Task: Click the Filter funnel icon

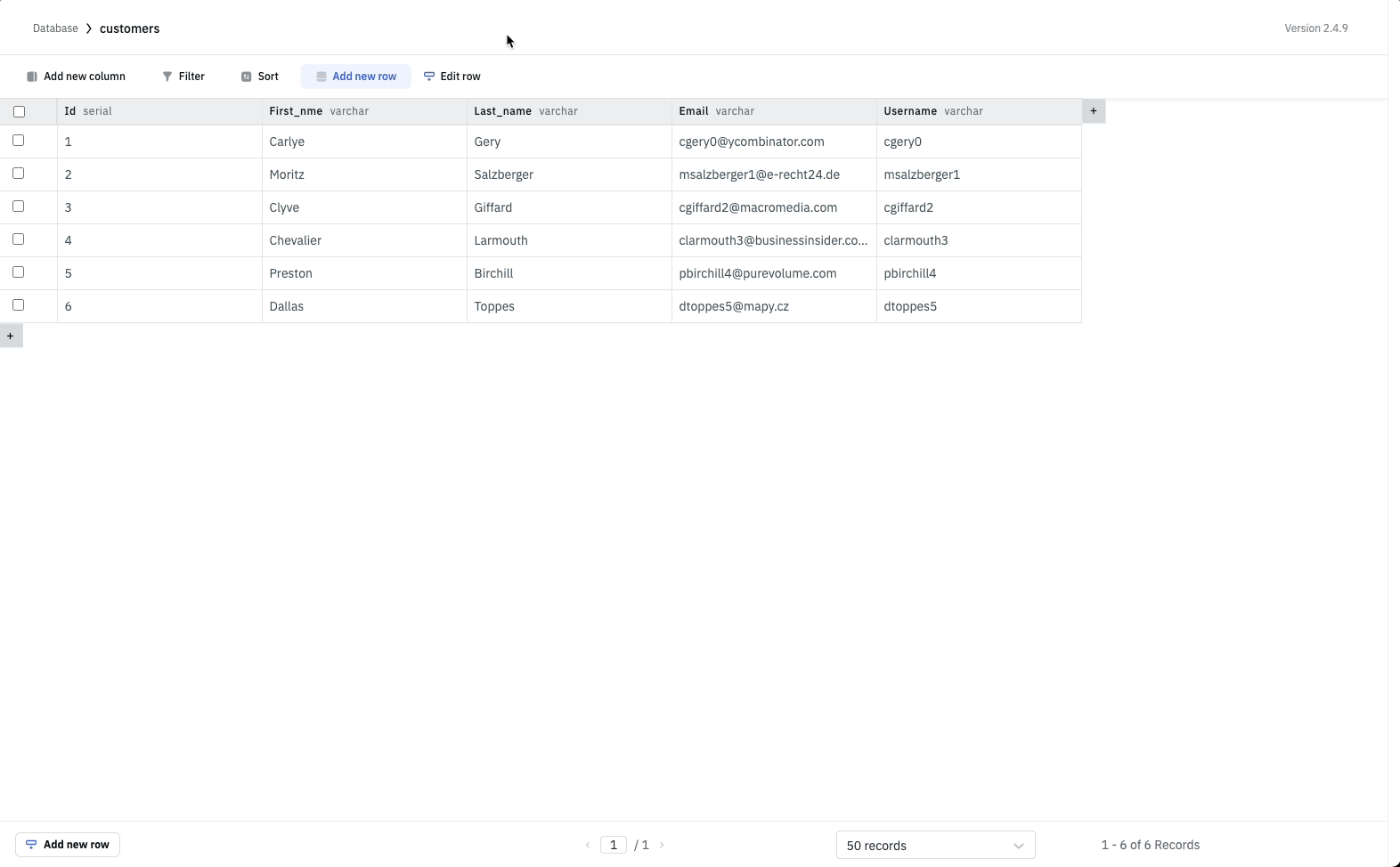Action: tap(167, 77)
